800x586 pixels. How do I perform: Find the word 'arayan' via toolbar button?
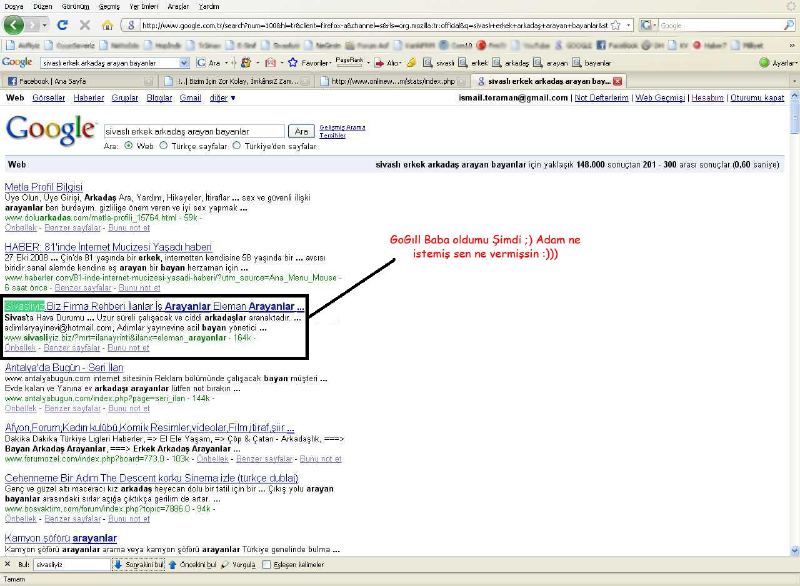click(551, 63)
